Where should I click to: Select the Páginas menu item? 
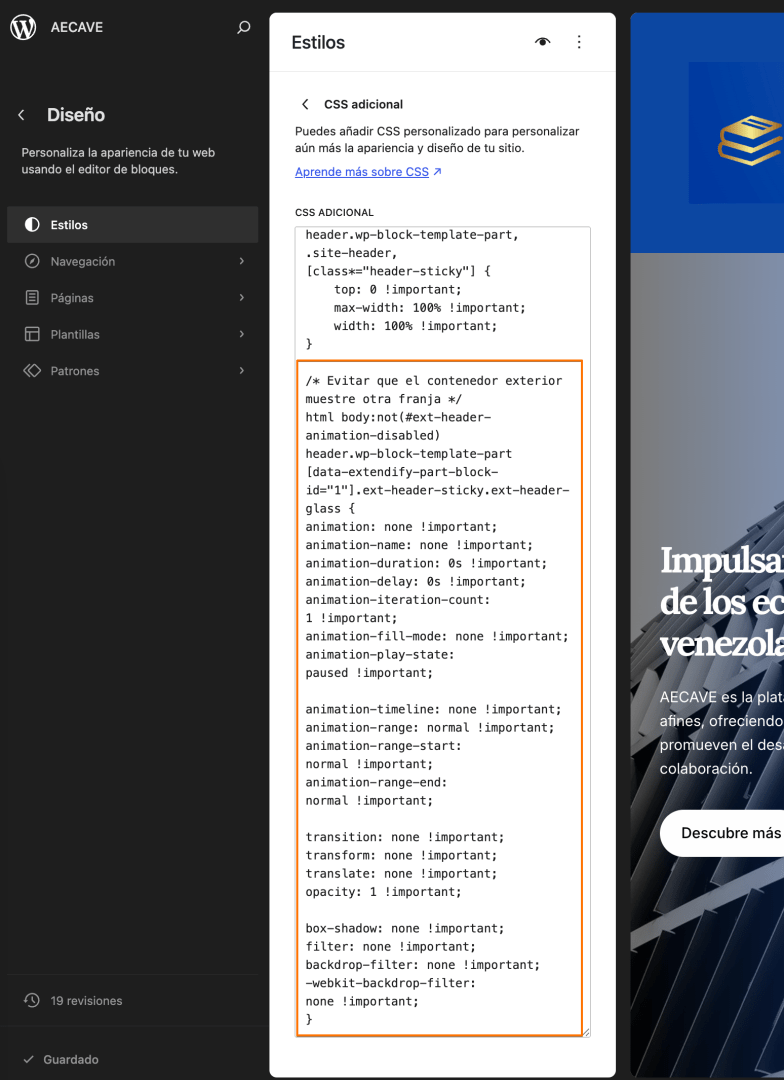coord(132,298)
